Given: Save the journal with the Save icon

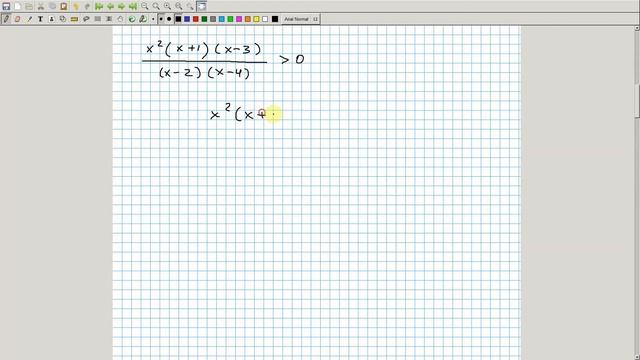Looking at the screenshot, I should tap(6, 7).
